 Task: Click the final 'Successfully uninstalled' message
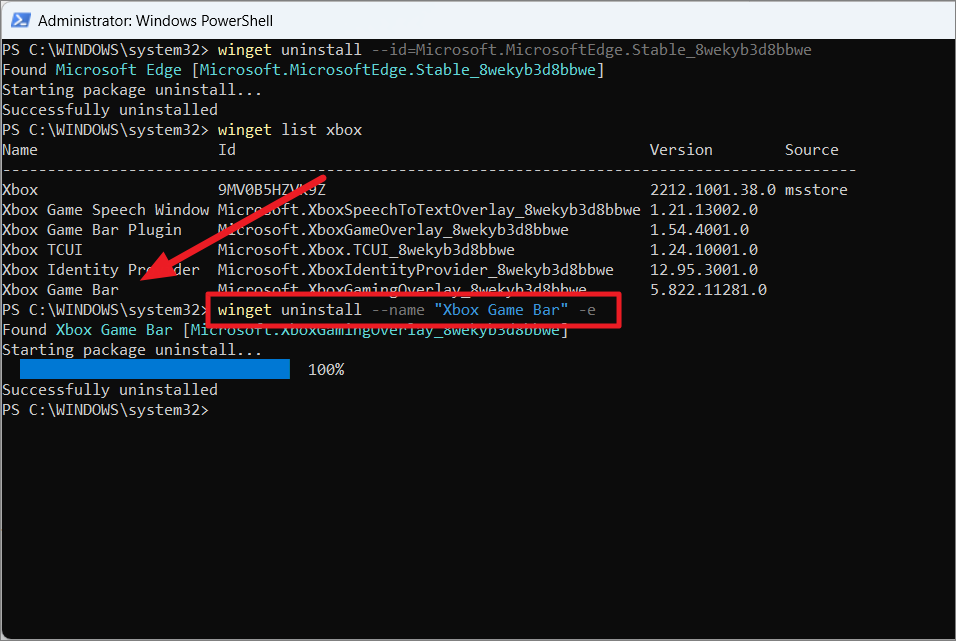(x=110, y=390)
